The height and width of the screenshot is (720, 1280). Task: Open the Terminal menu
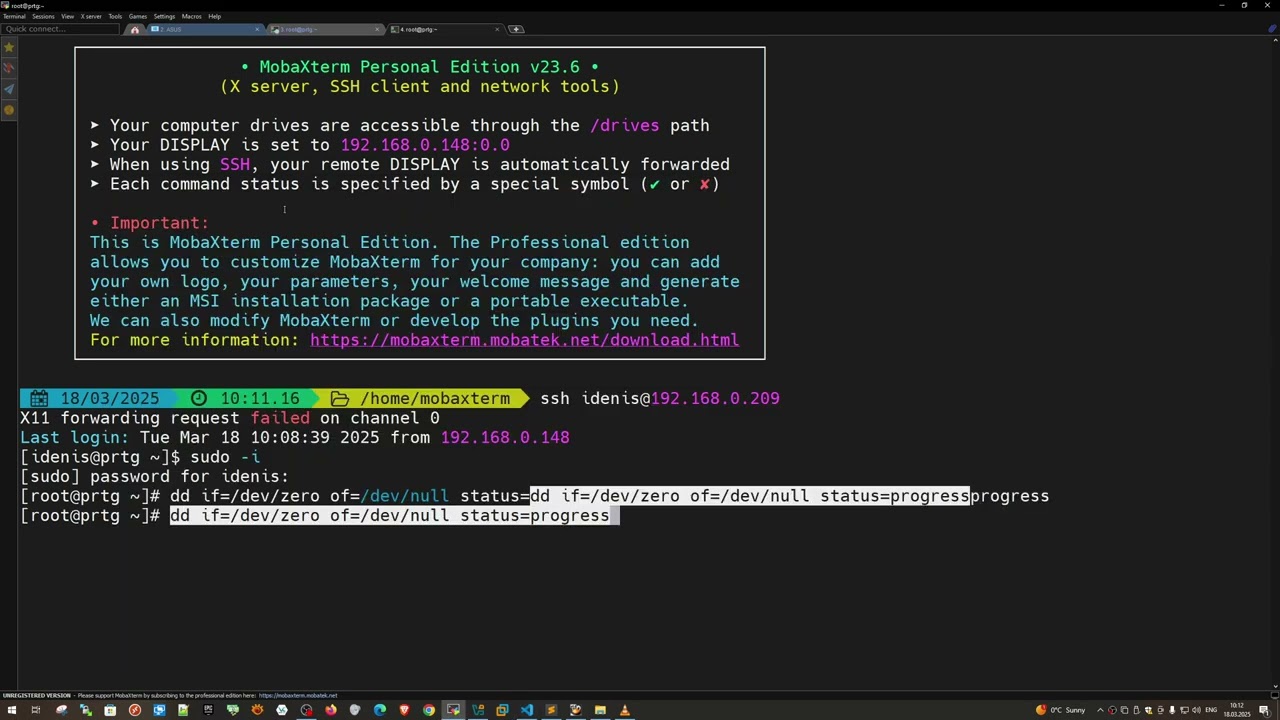14,16
